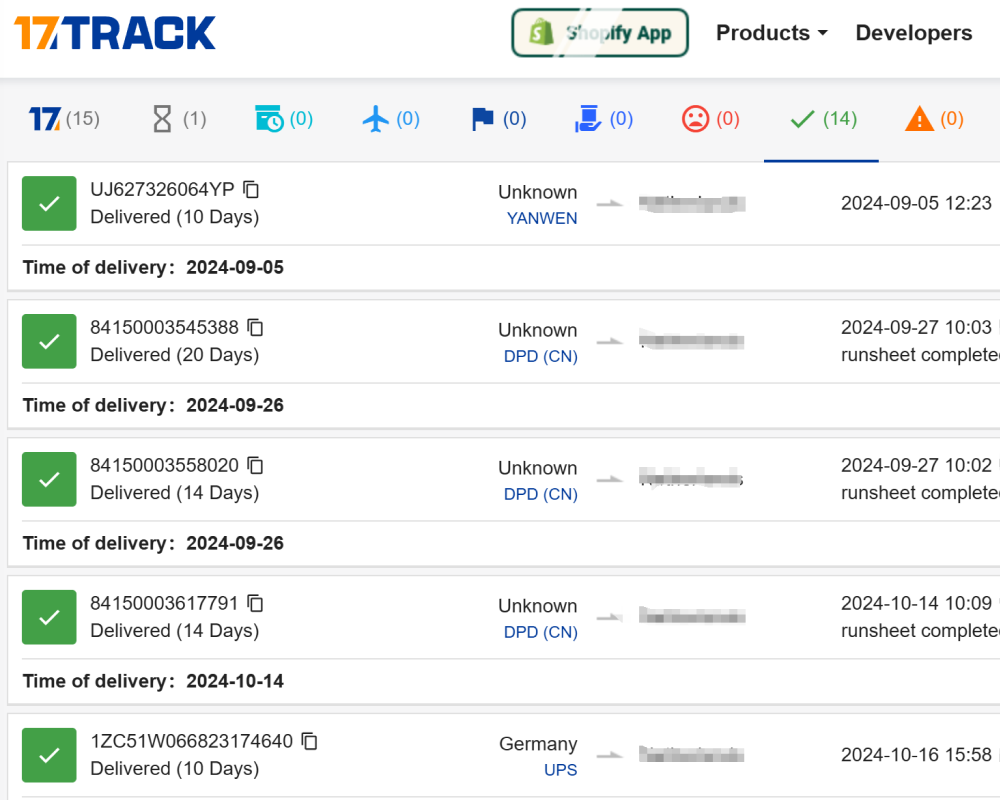This screenshot has width=1000, height=800.
Task: Copy tracking number 84150003617791
Action: [256, 603]
